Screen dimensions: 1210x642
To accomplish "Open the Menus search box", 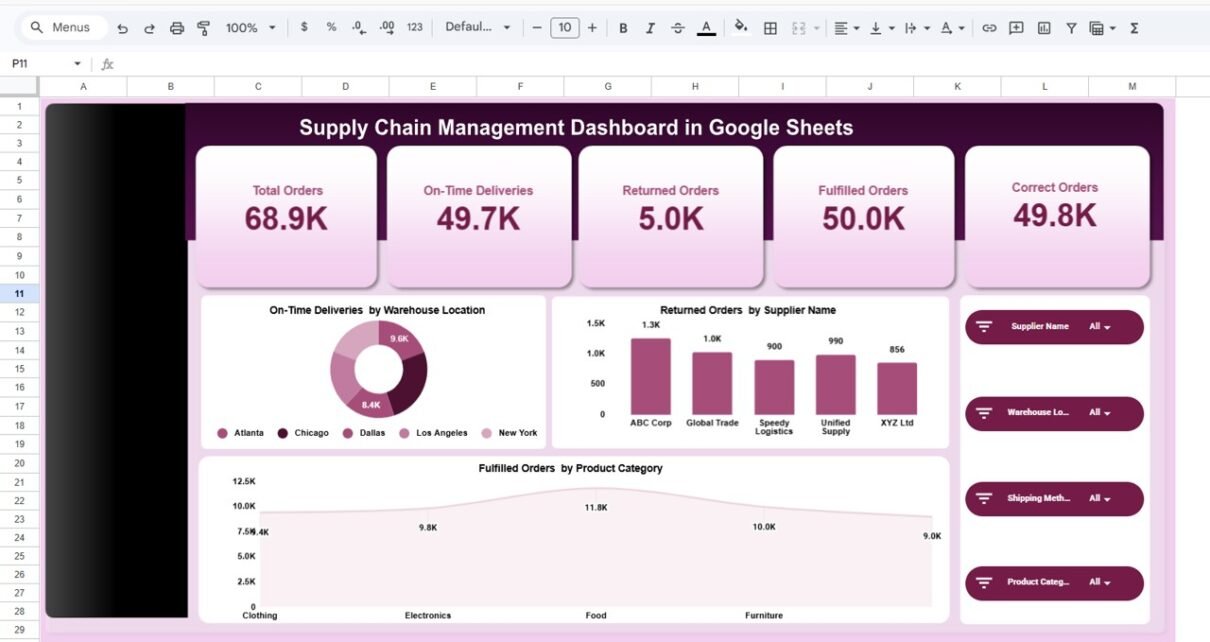I will pyautogui.click(x=60, y=28).
